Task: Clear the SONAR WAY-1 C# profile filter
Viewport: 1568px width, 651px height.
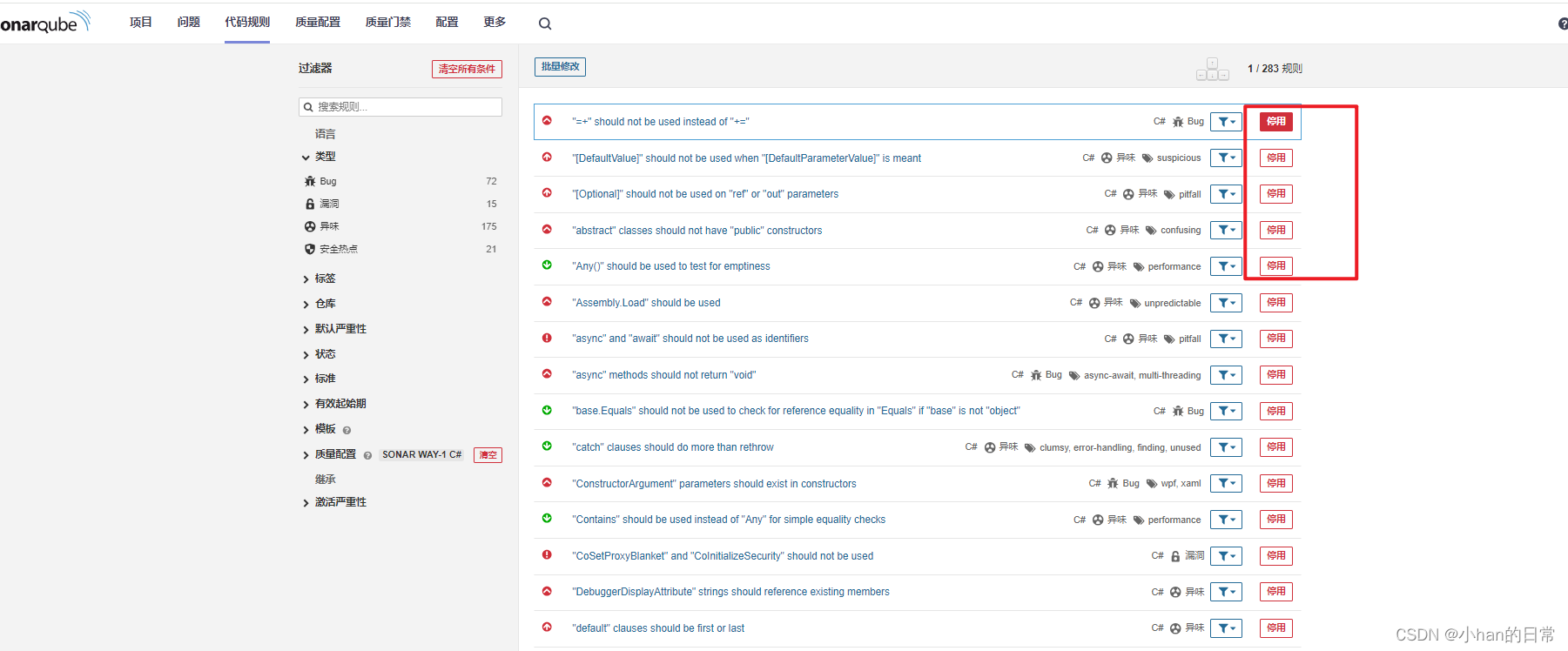Action: [488, 455]
